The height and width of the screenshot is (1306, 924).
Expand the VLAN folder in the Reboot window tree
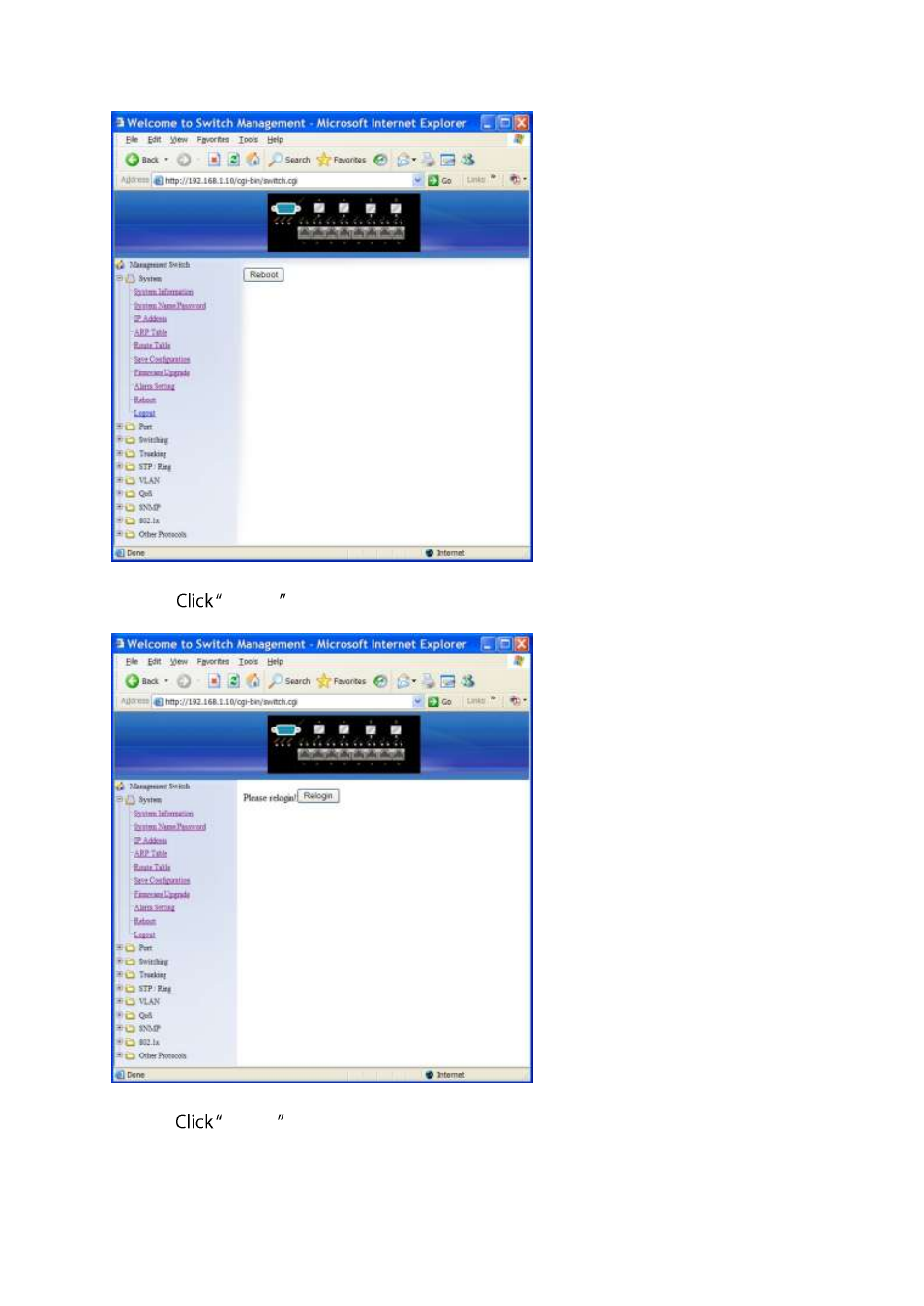click(x=120, y=480)
